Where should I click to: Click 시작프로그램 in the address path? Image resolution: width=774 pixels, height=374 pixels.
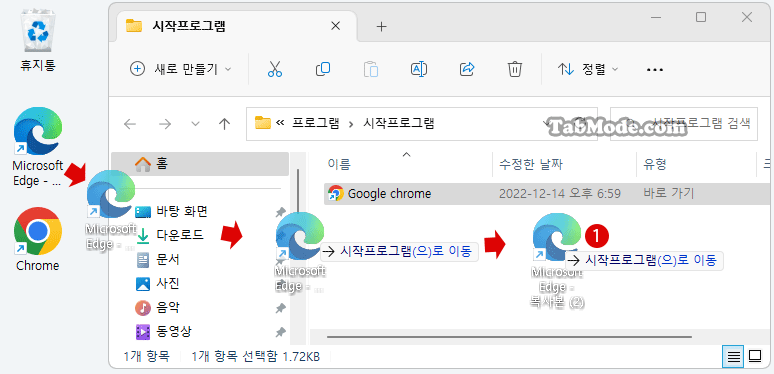(398, 123)
